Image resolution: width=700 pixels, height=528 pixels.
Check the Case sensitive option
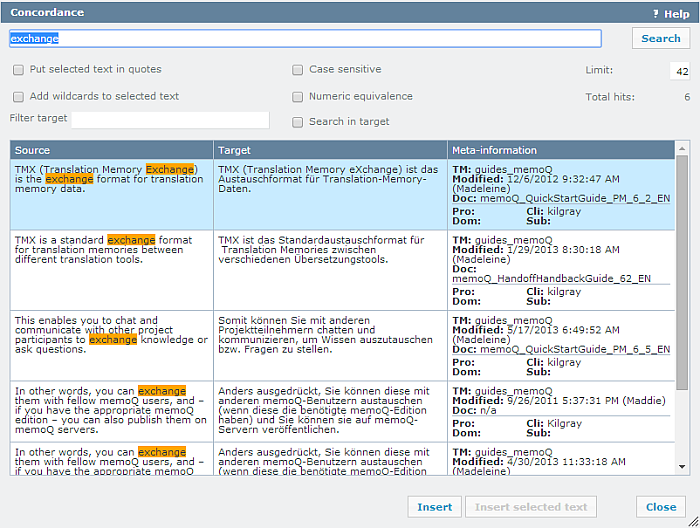[x=298, y=70]
